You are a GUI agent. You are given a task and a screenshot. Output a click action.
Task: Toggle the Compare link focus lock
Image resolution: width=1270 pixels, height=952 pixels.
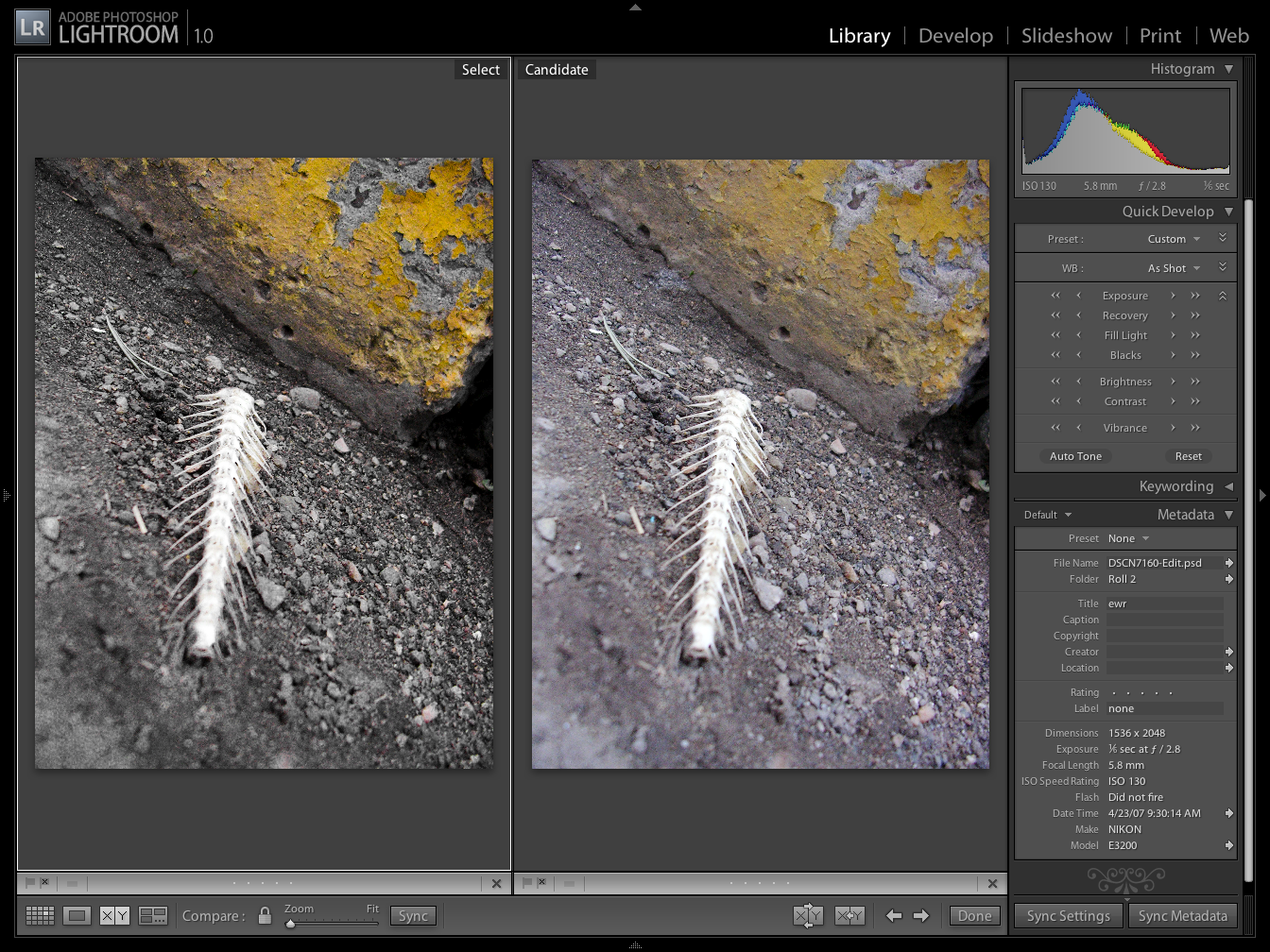click(265, 915)
